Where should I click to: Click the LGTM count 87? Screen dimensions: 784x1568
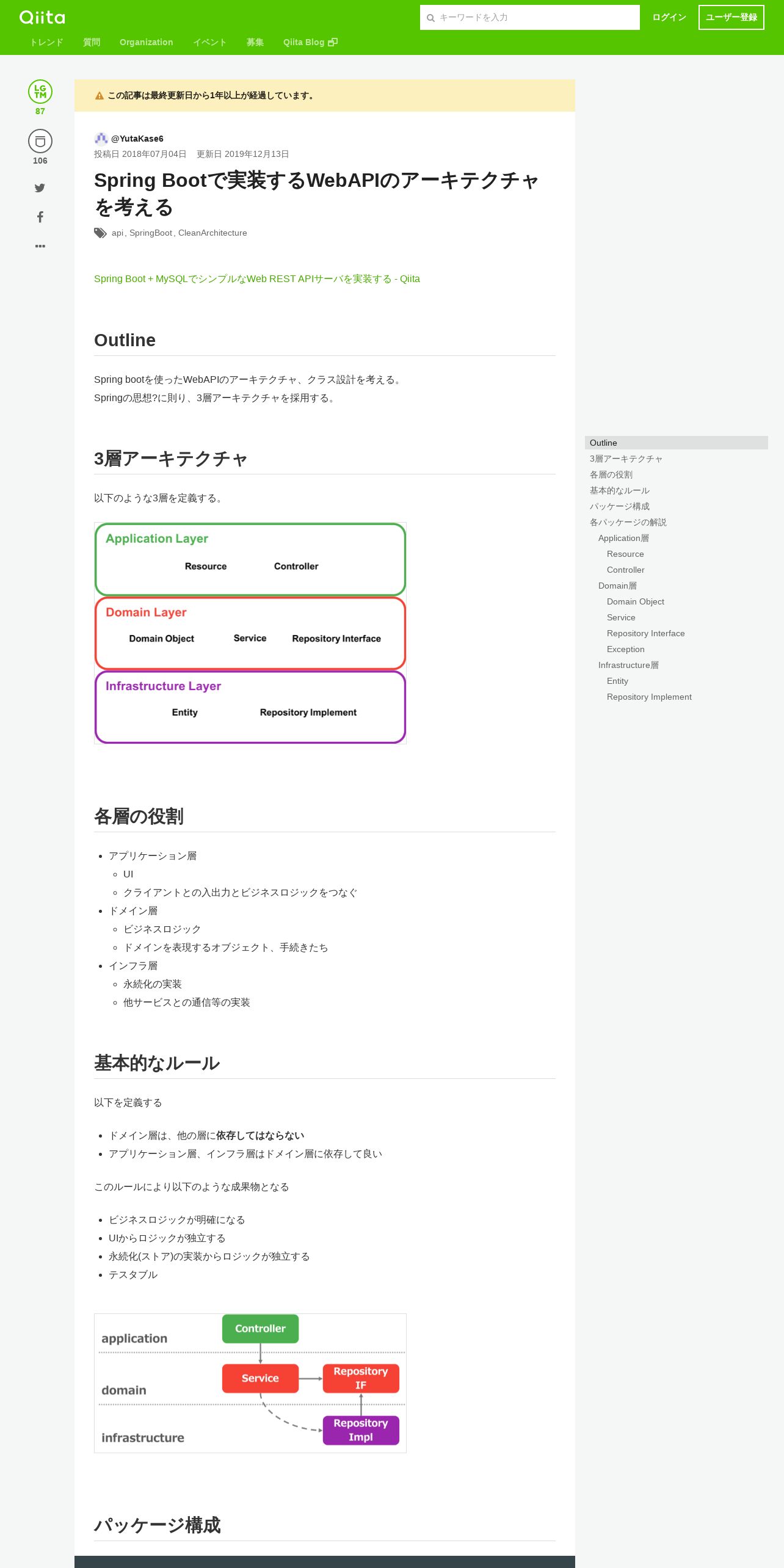pos(40,111)
